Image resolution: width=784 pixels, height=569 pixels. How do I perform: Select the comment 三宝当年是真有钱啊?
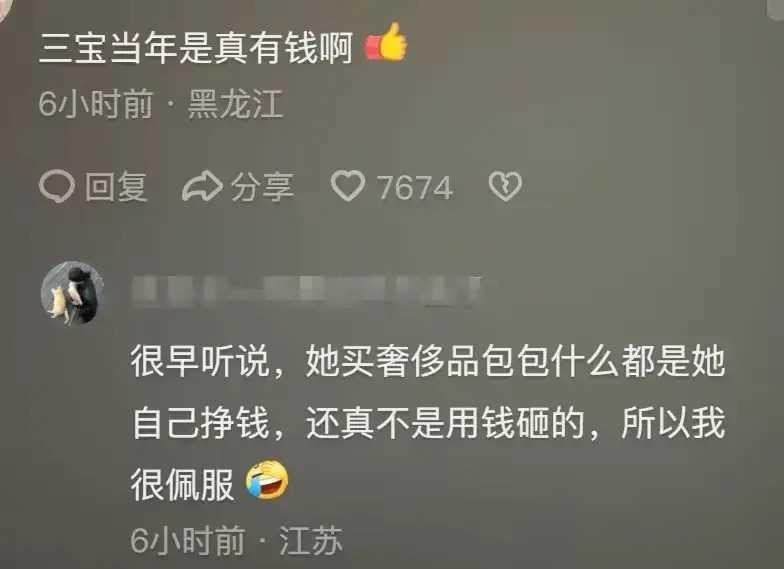click(196, 48)
